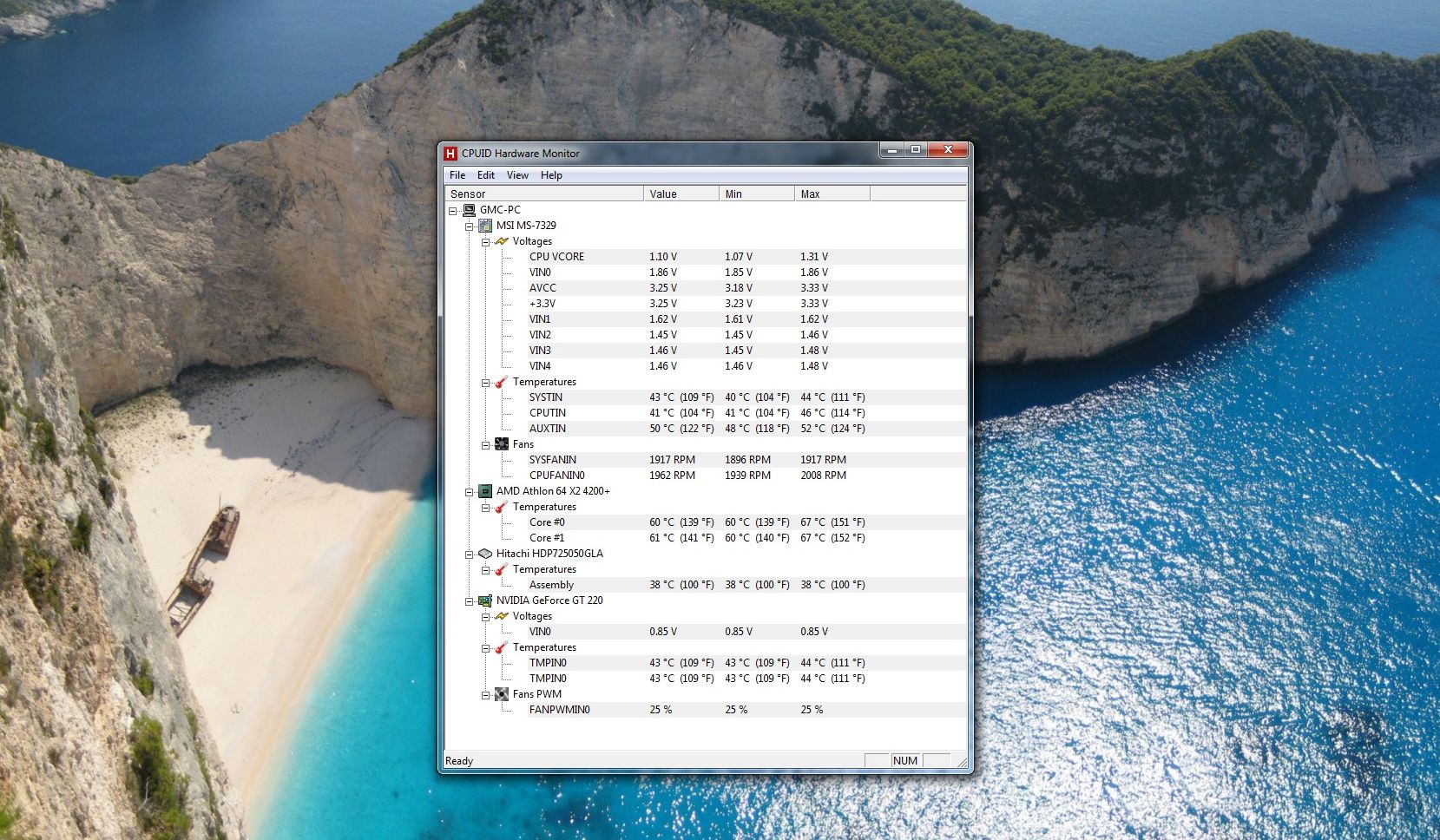Click the thermometer icon under Hitachi drive

502,569
